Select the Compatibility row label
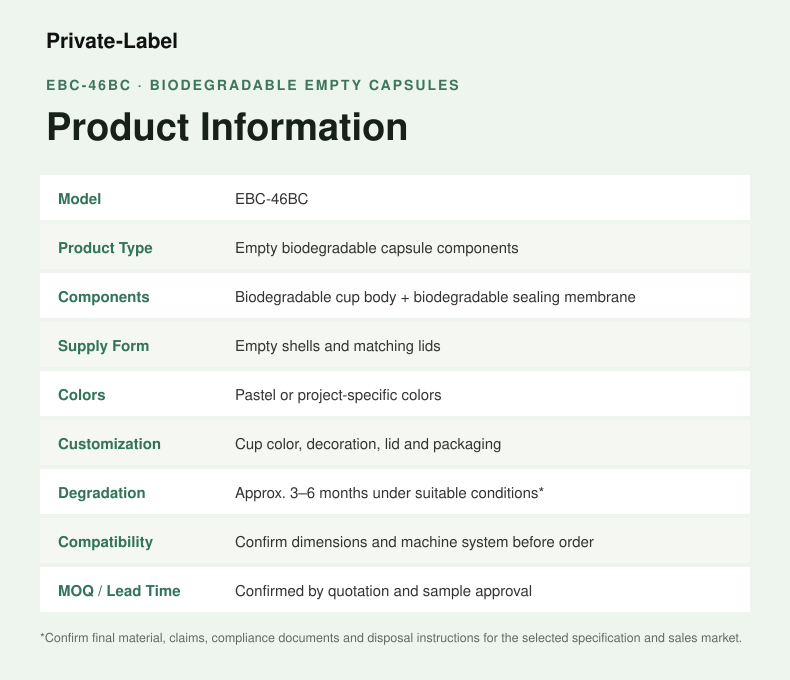Screen dimensions: 790x680 105,542
